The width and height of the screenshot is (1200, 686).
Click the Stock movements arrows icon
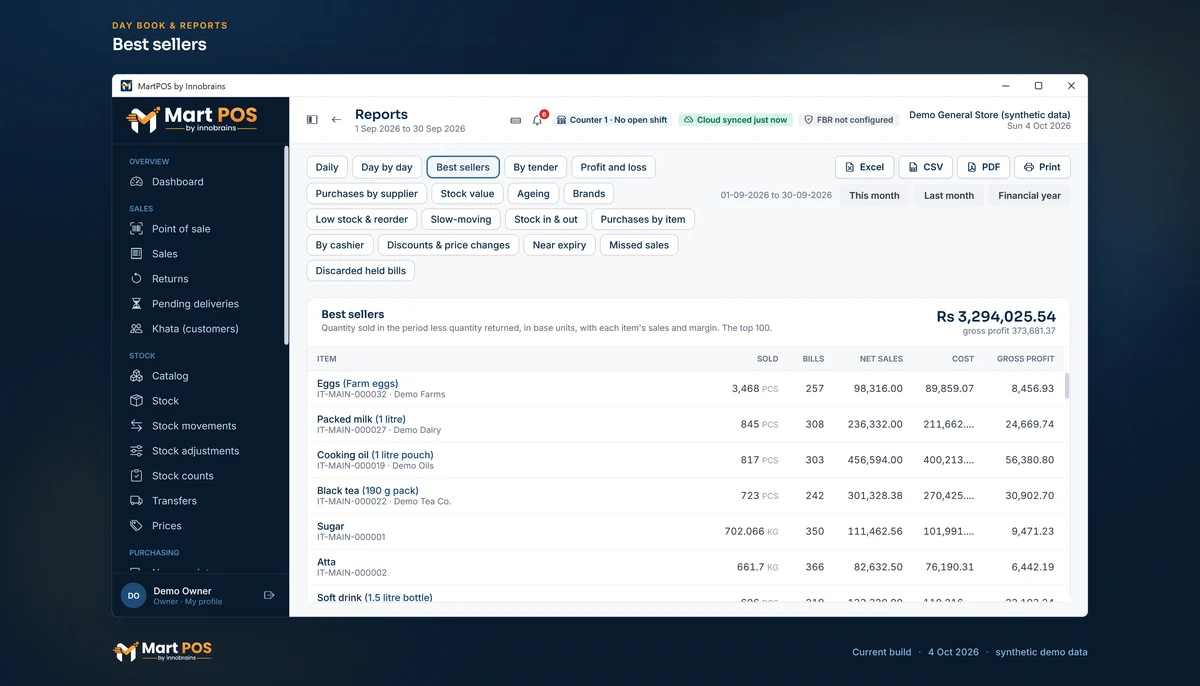click(136, 426)
